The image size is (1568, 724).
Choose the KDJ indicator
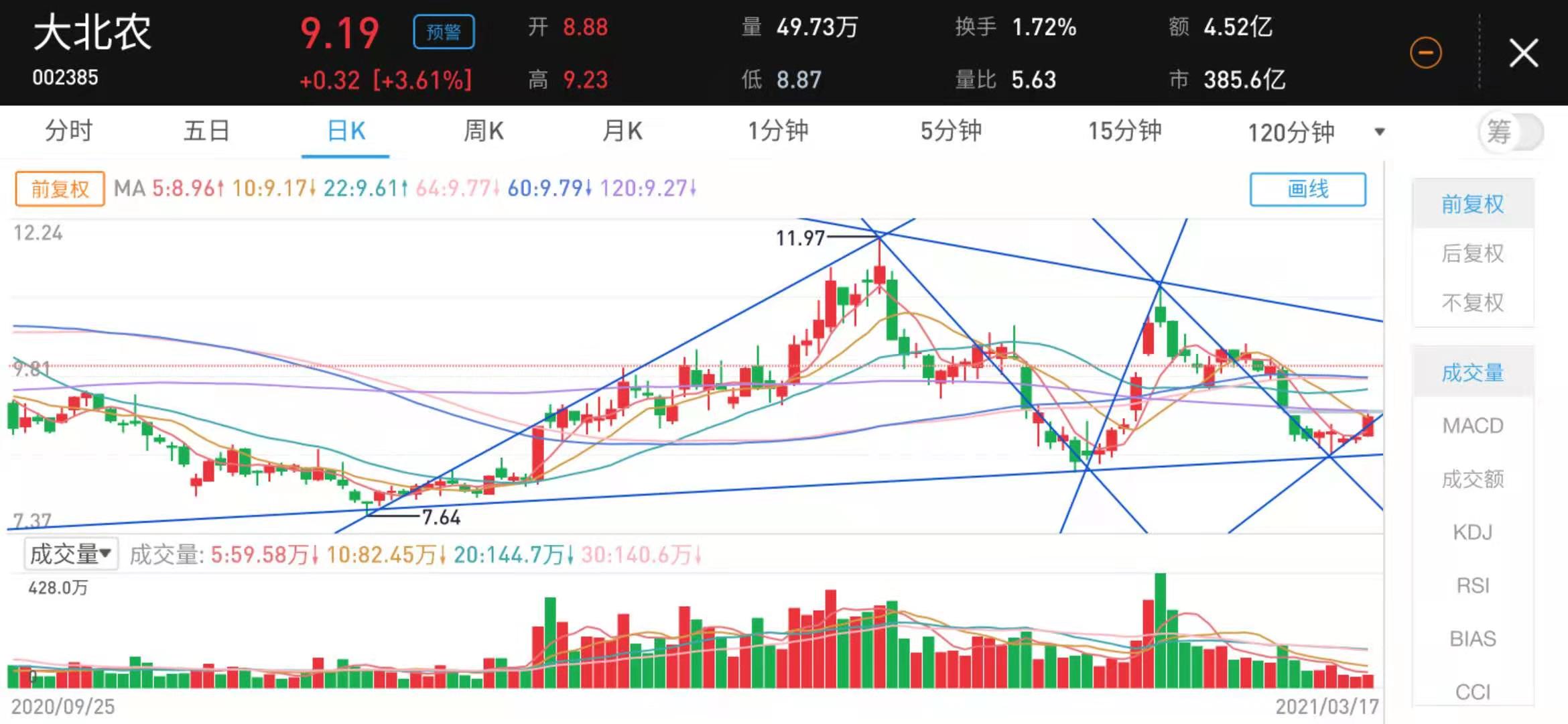(1472, 532)
